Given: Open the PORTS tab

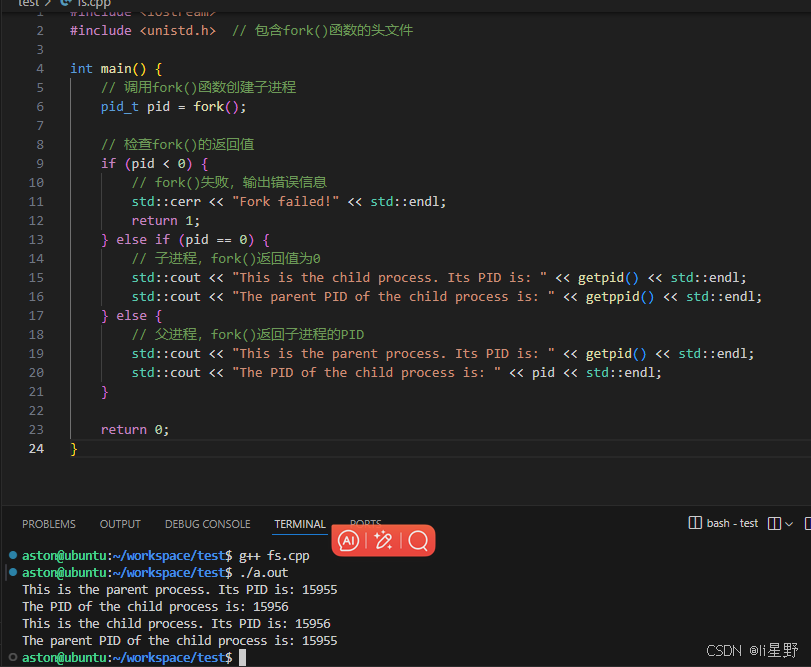Looking at the screenshot, I should (366, 522).
